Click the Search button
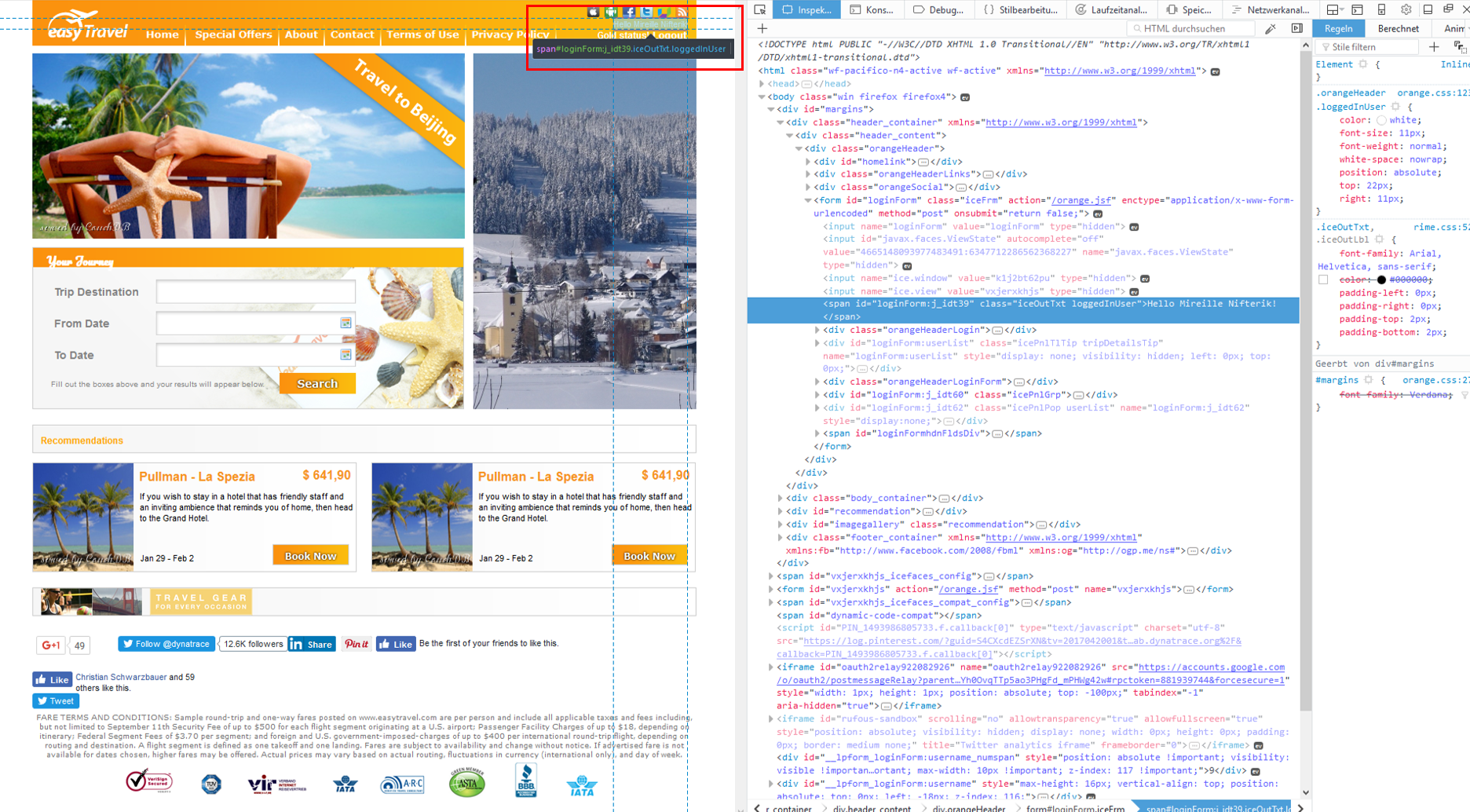The image size is (1470, 812). point(317,383)
